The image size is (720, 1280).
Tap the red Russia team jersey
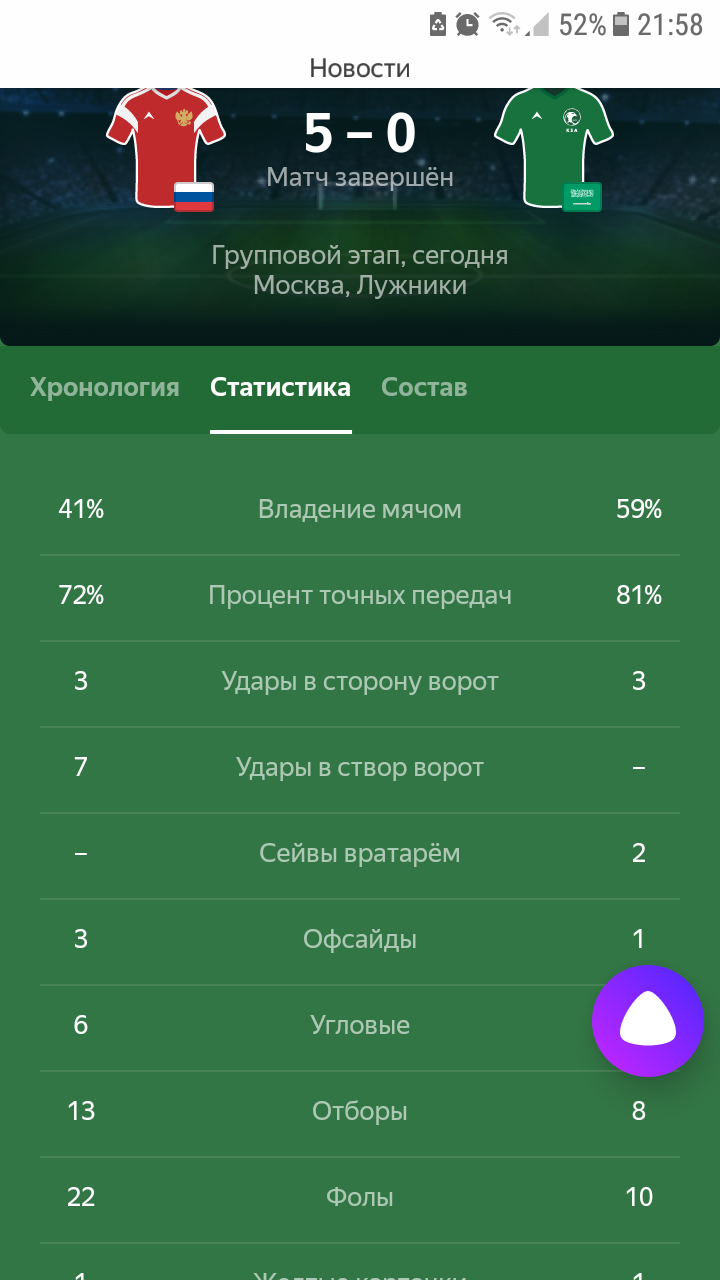tap(166, 145)
